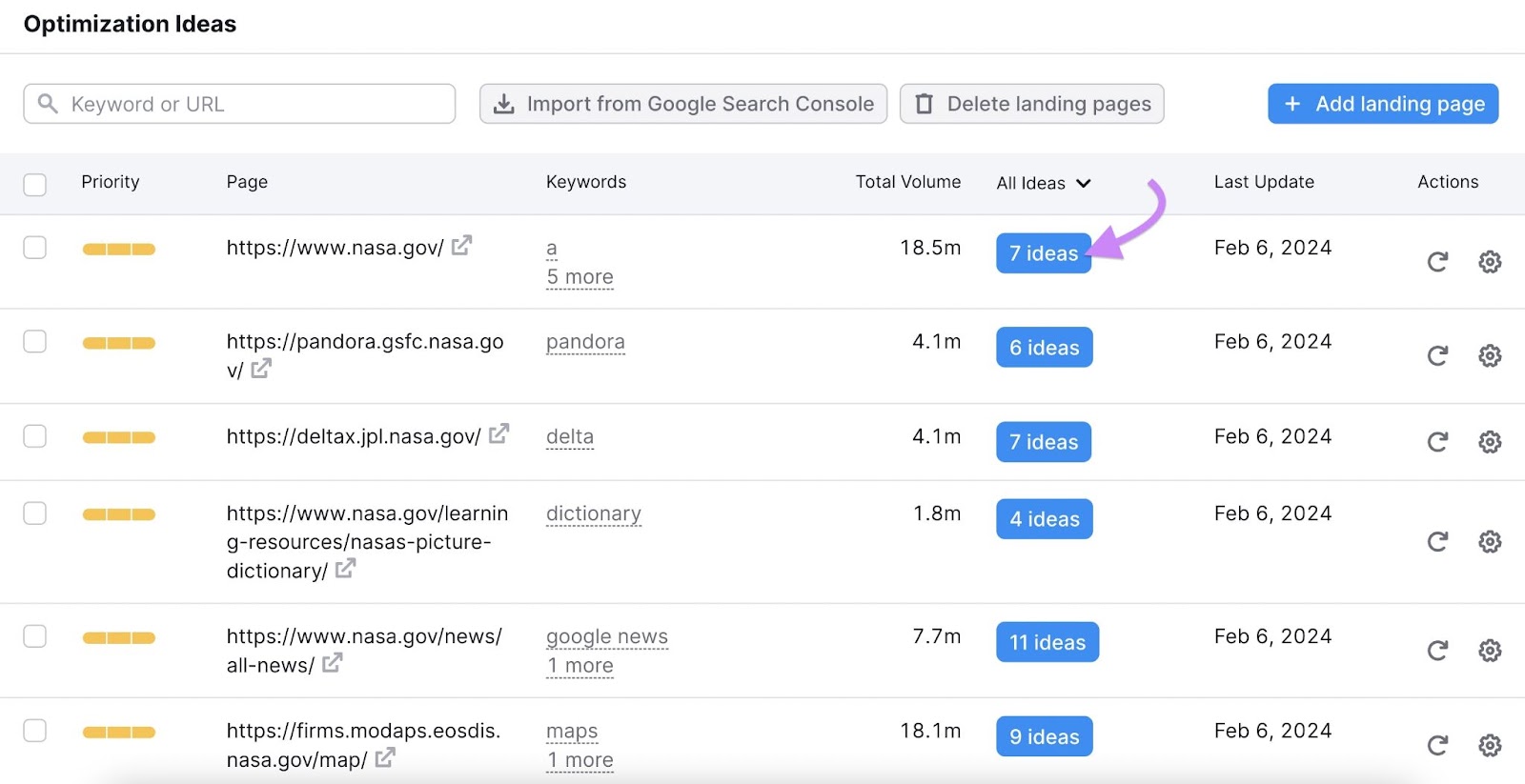This screenshot has width=1525, height=784.
Task: Open settings gear for firms.modaps map row
Action: coord(1489,745)
